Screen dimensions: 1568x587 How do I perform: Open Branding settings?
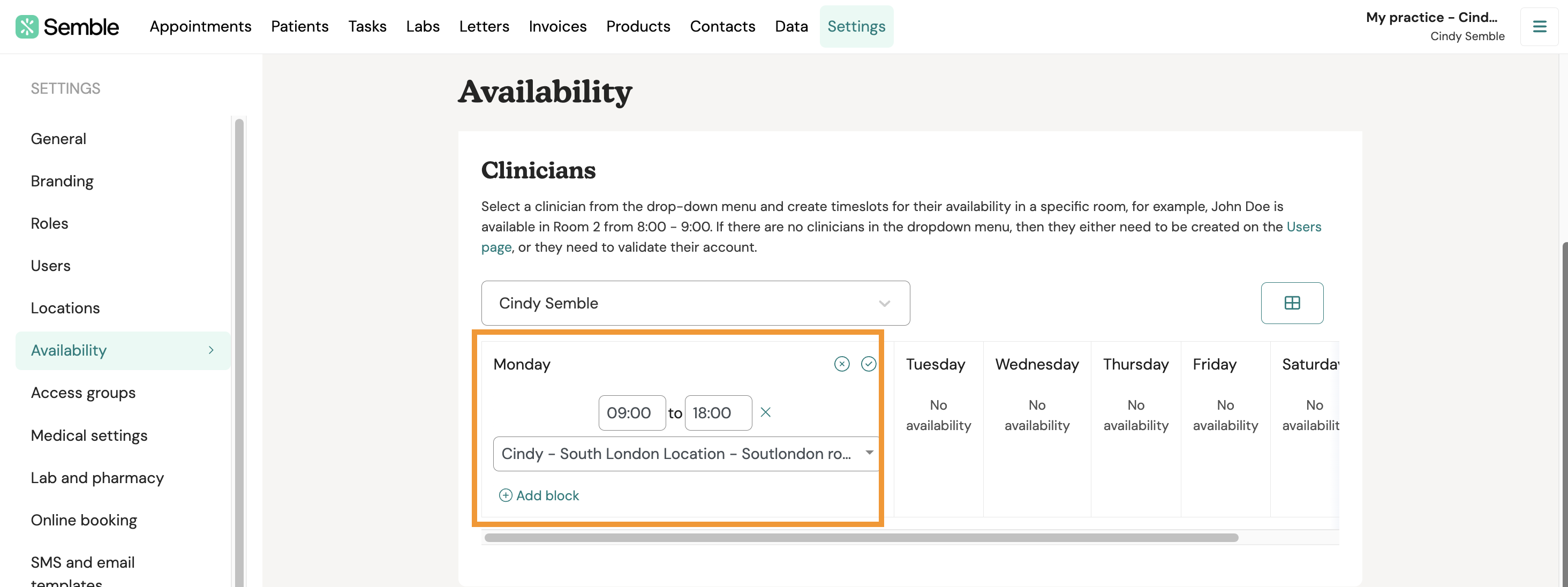pyautogui.click(x=62, y=181)
